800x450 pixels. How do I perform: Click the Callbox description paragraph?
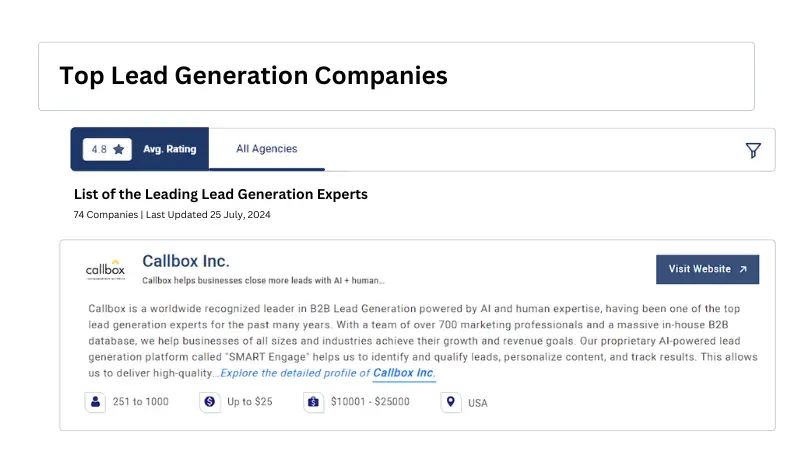[422, 341]
